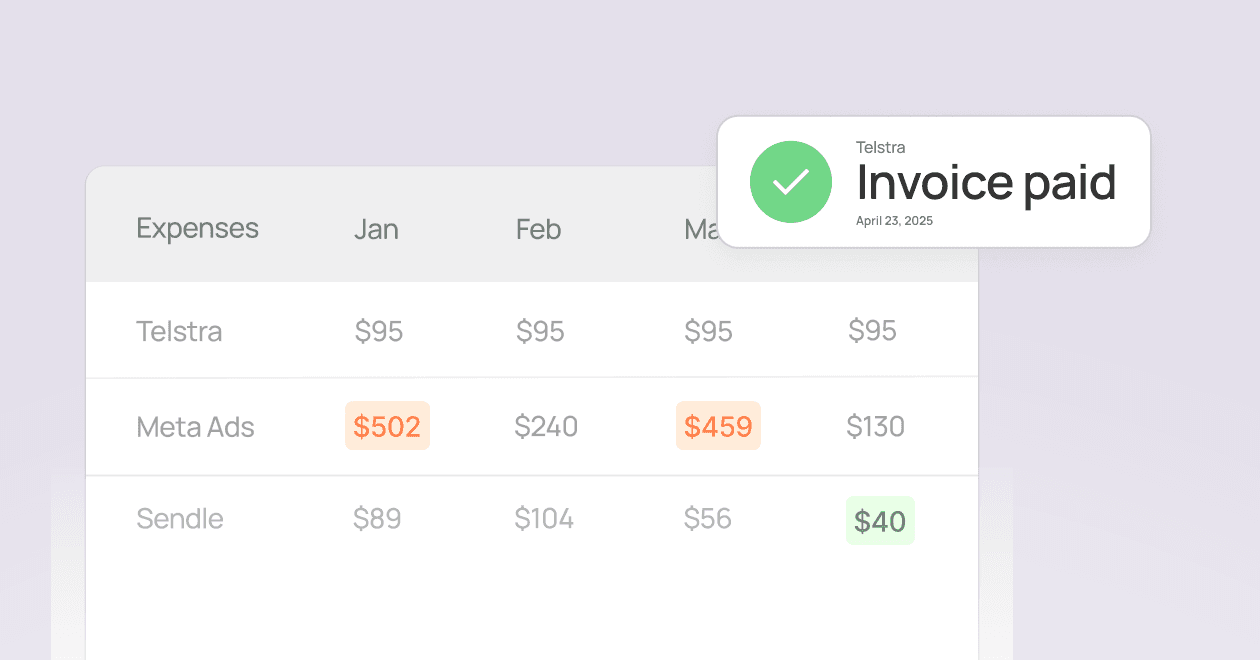1260x660 pixels.
Task: Open the Invoice paid notification
Action: 934,182
